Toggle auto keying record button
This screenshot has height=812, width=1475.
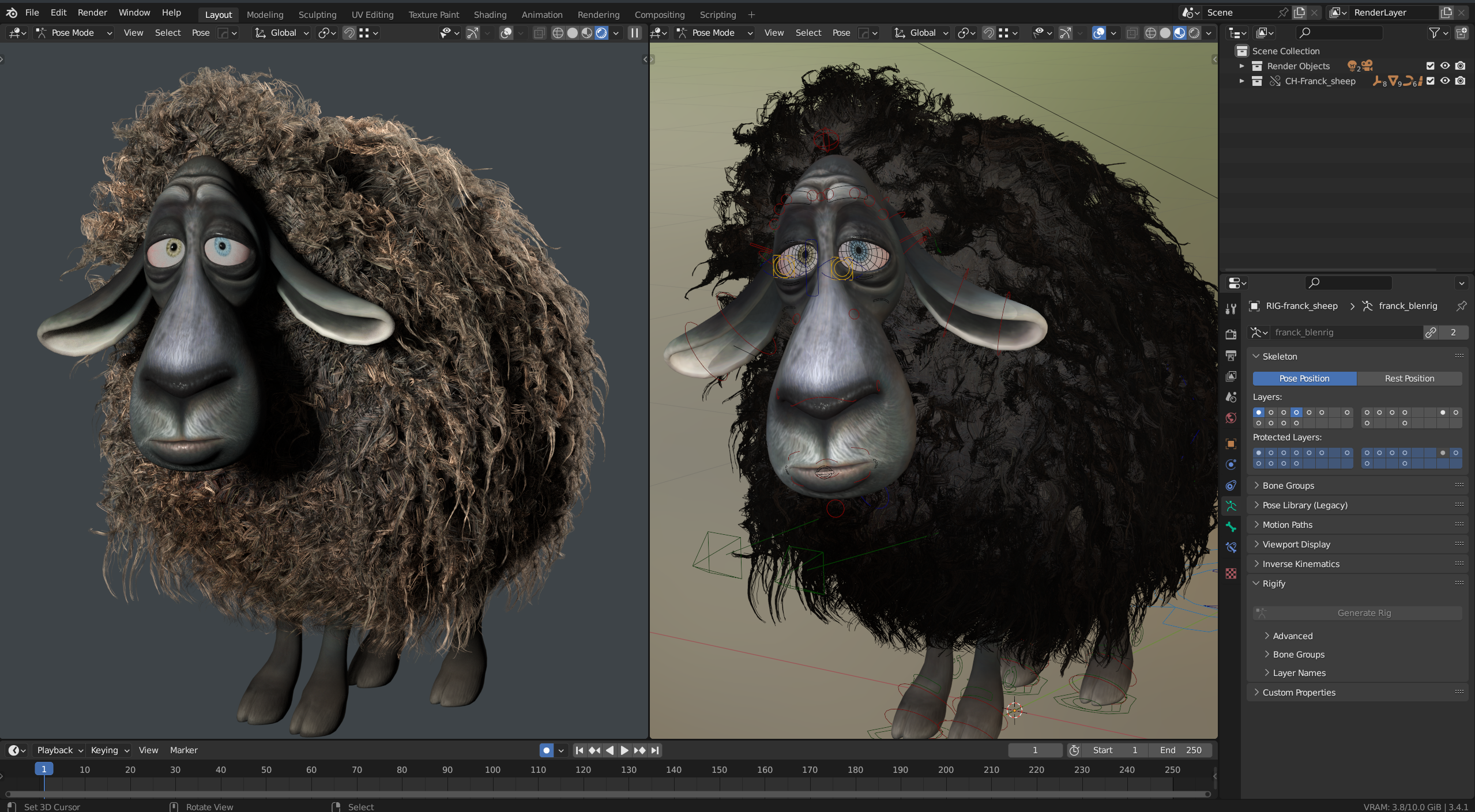click(x=546, y=750)
